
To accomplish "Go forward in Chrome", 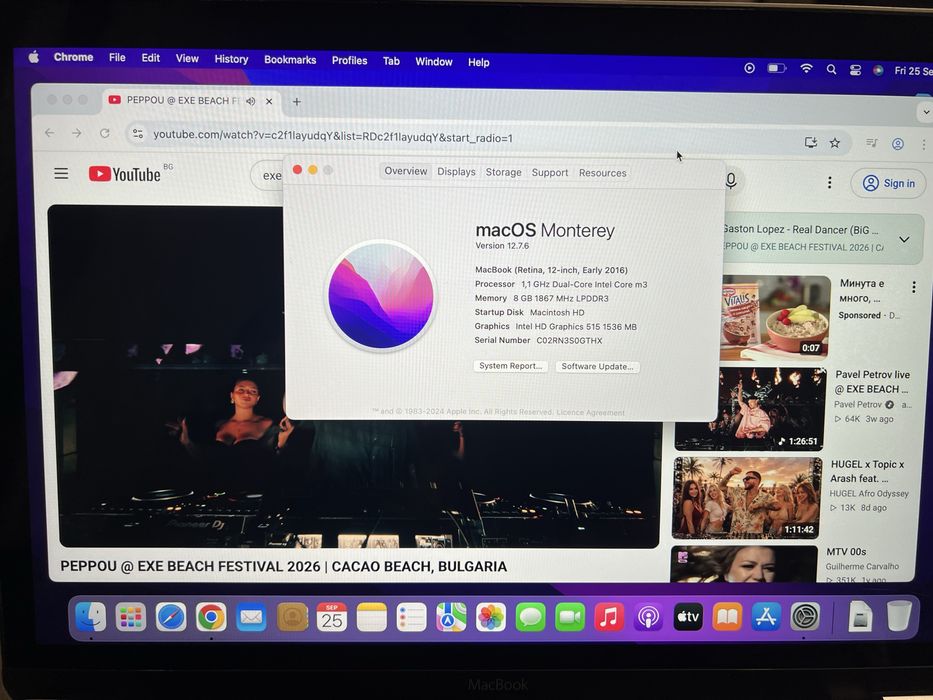I will click(77, 133).
